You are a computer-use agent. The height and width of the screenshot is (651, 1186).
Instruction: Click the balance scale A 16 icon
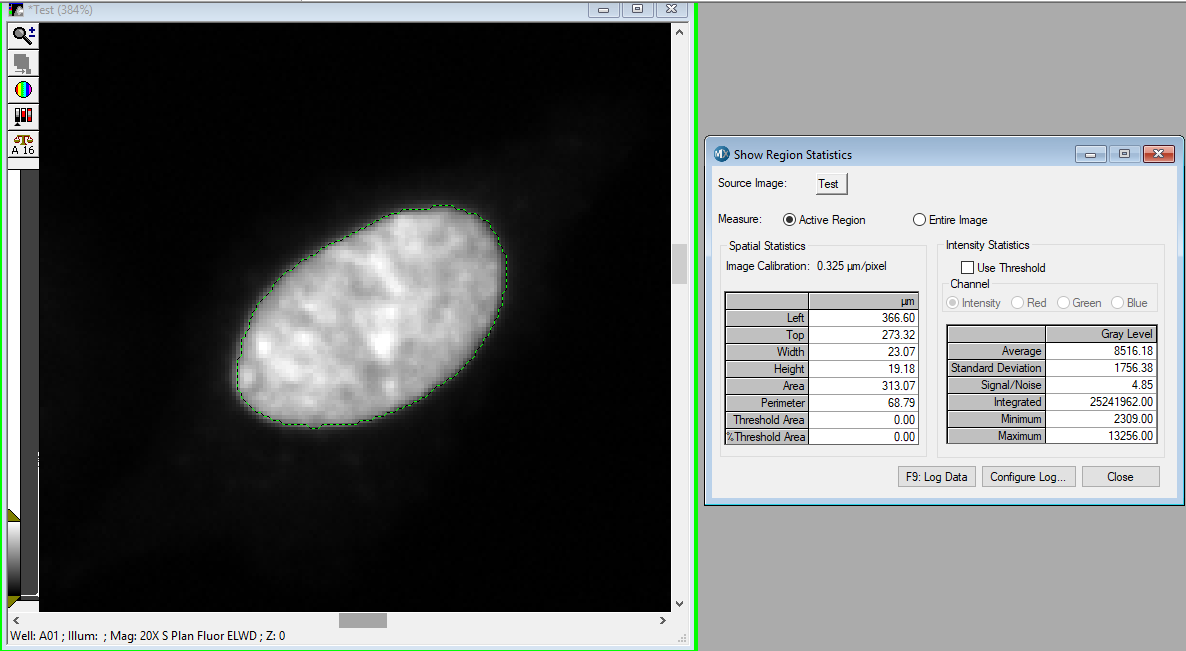[23, 144]
